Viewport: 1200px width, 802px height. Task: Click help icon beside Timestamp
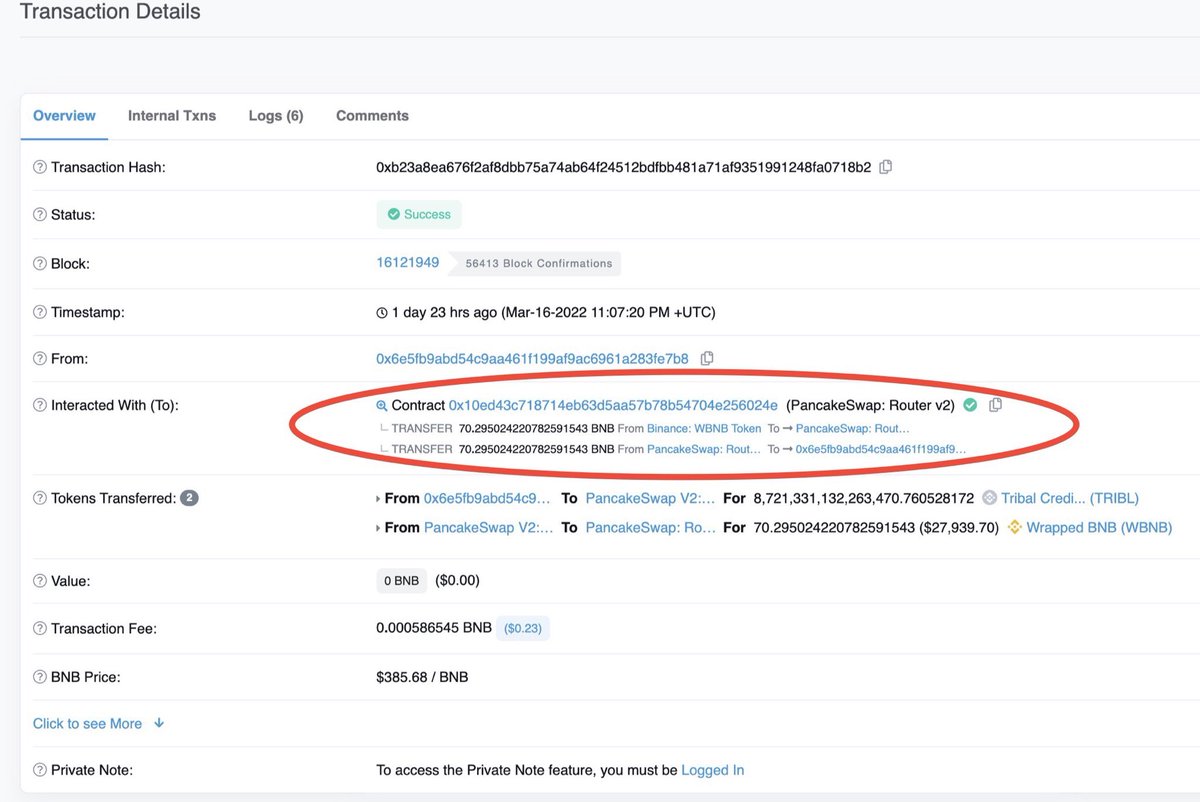[40, 312]
